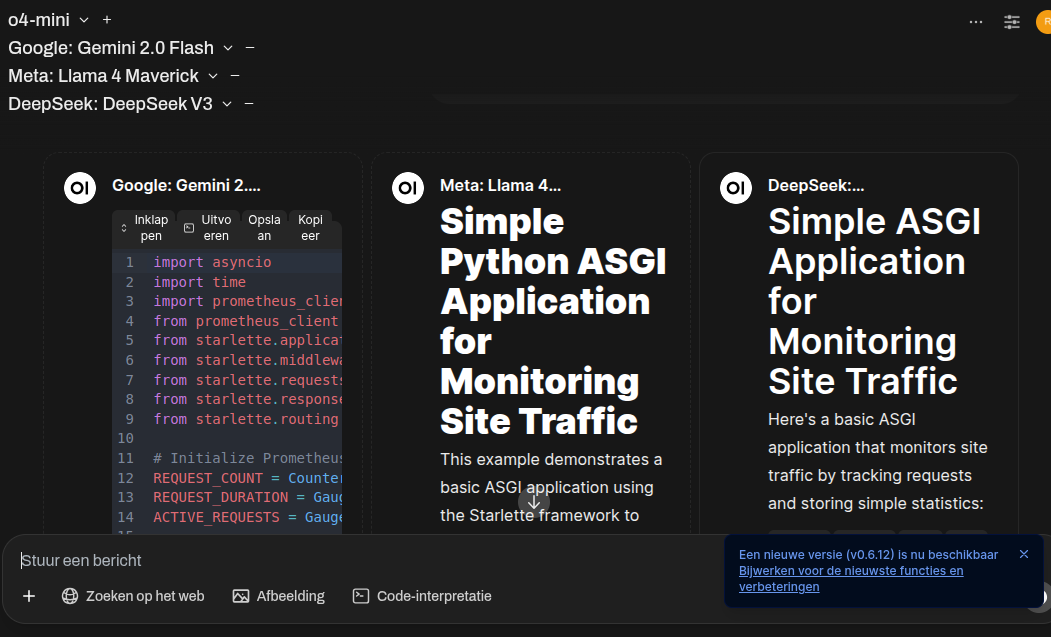Click the DeepSeek 'Simple ASGI Application' heading

(x=875, y=300)
